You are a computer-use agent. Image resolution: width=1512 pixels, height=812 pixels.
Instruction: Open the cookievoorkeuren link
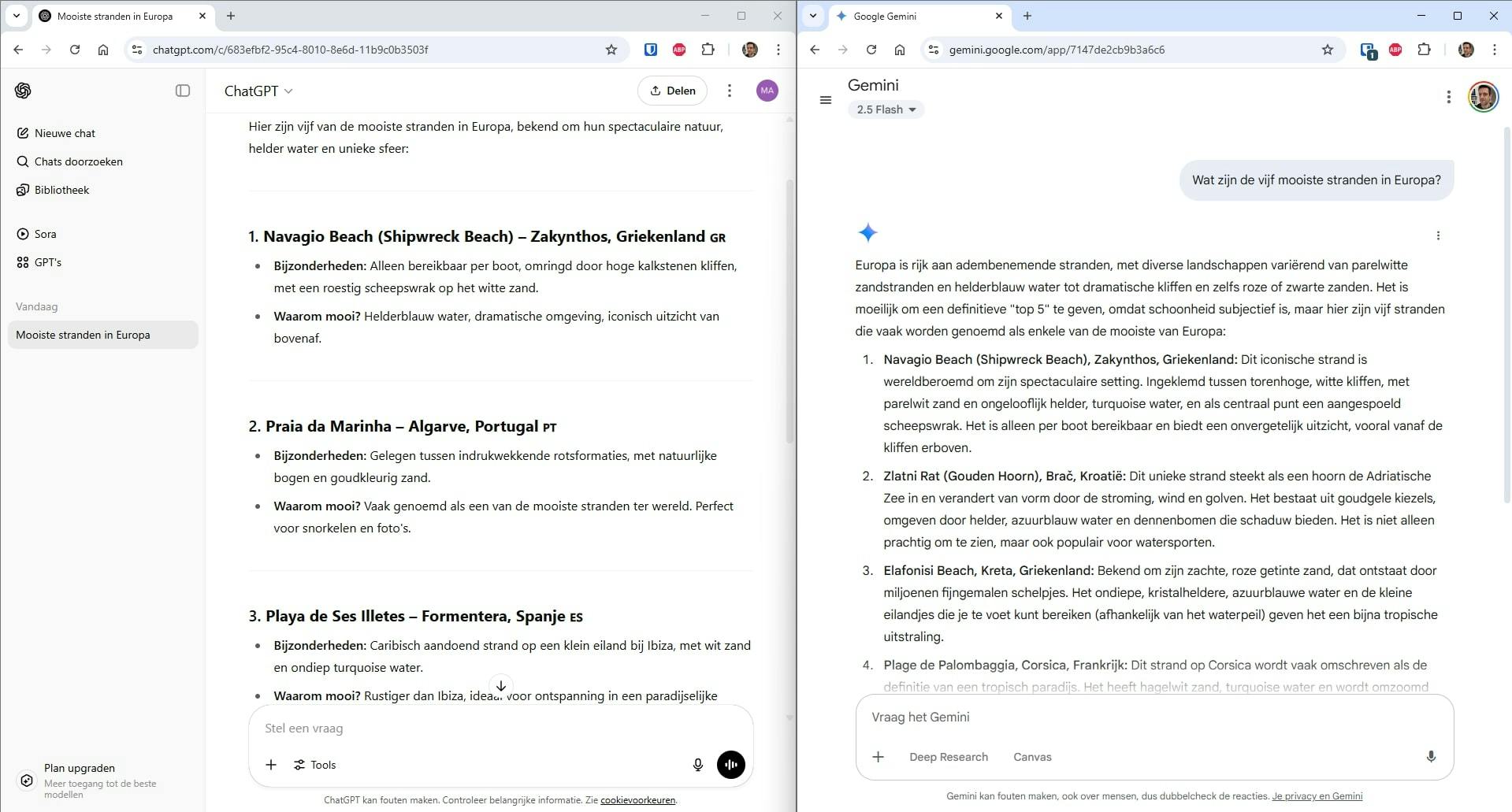click(x=638, y=800)
